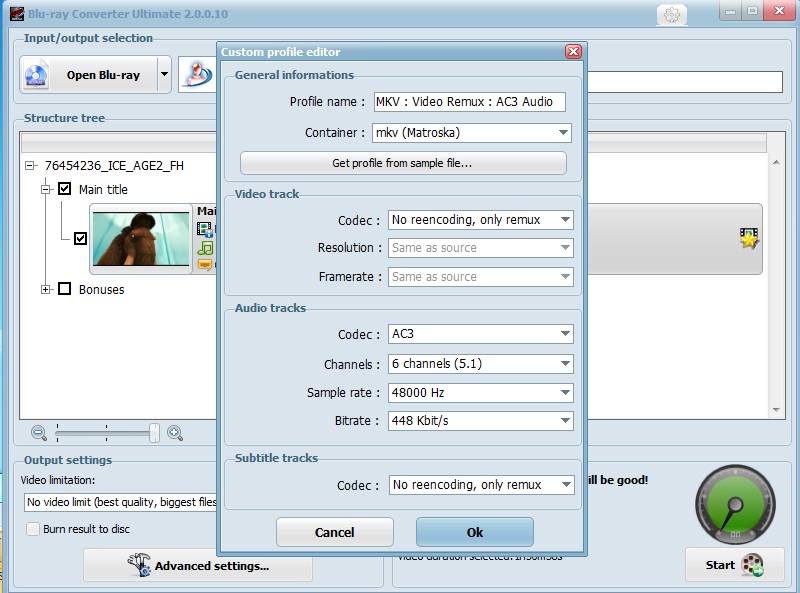The width and height of the screenshot is (800, 593).
Task: Click the settings gear icon in title bar
Action: [671, 14]
